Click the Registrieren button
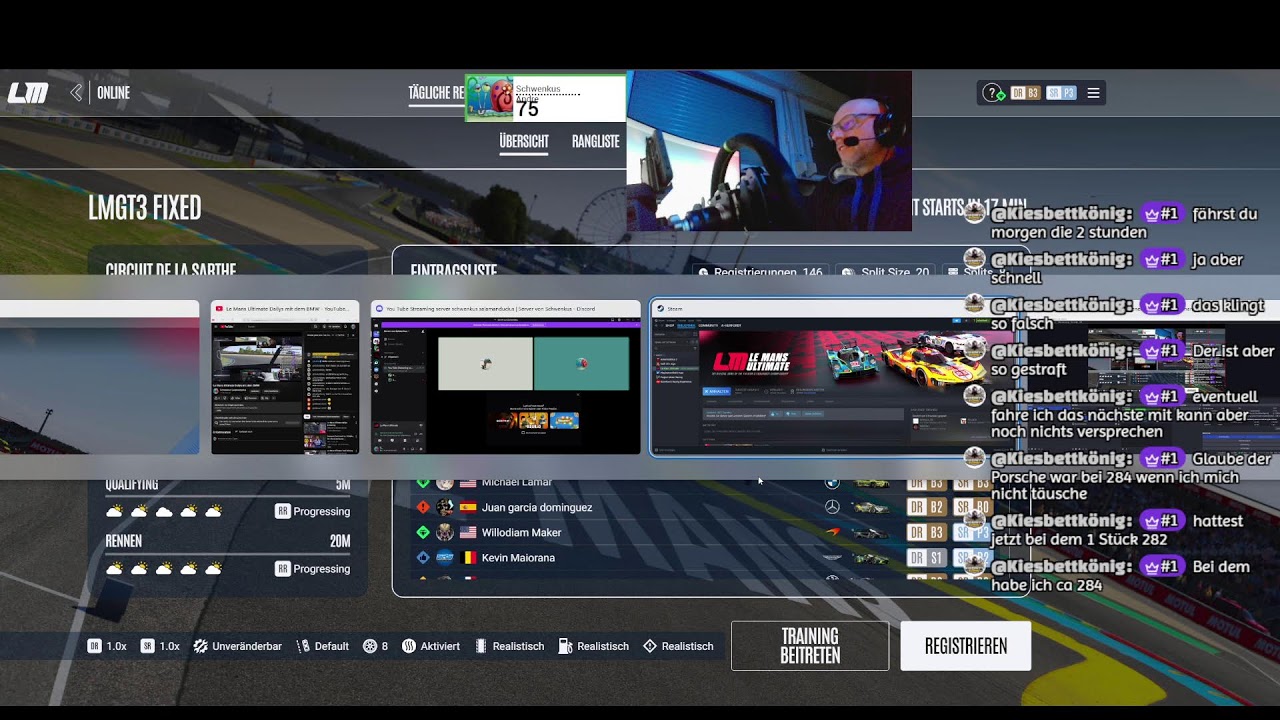1280x720 pixels. tap(966, 646)
